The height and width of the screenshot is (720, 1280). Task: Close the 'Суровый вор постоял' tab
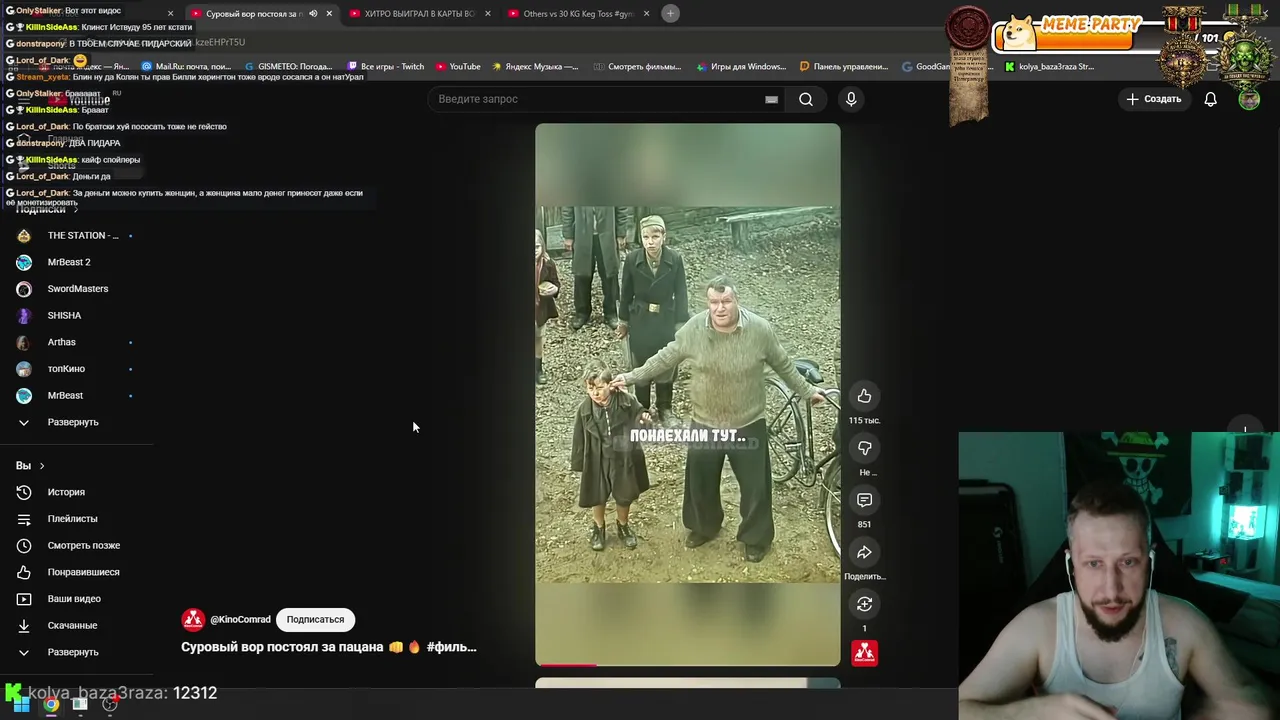(x=329, y=13)
